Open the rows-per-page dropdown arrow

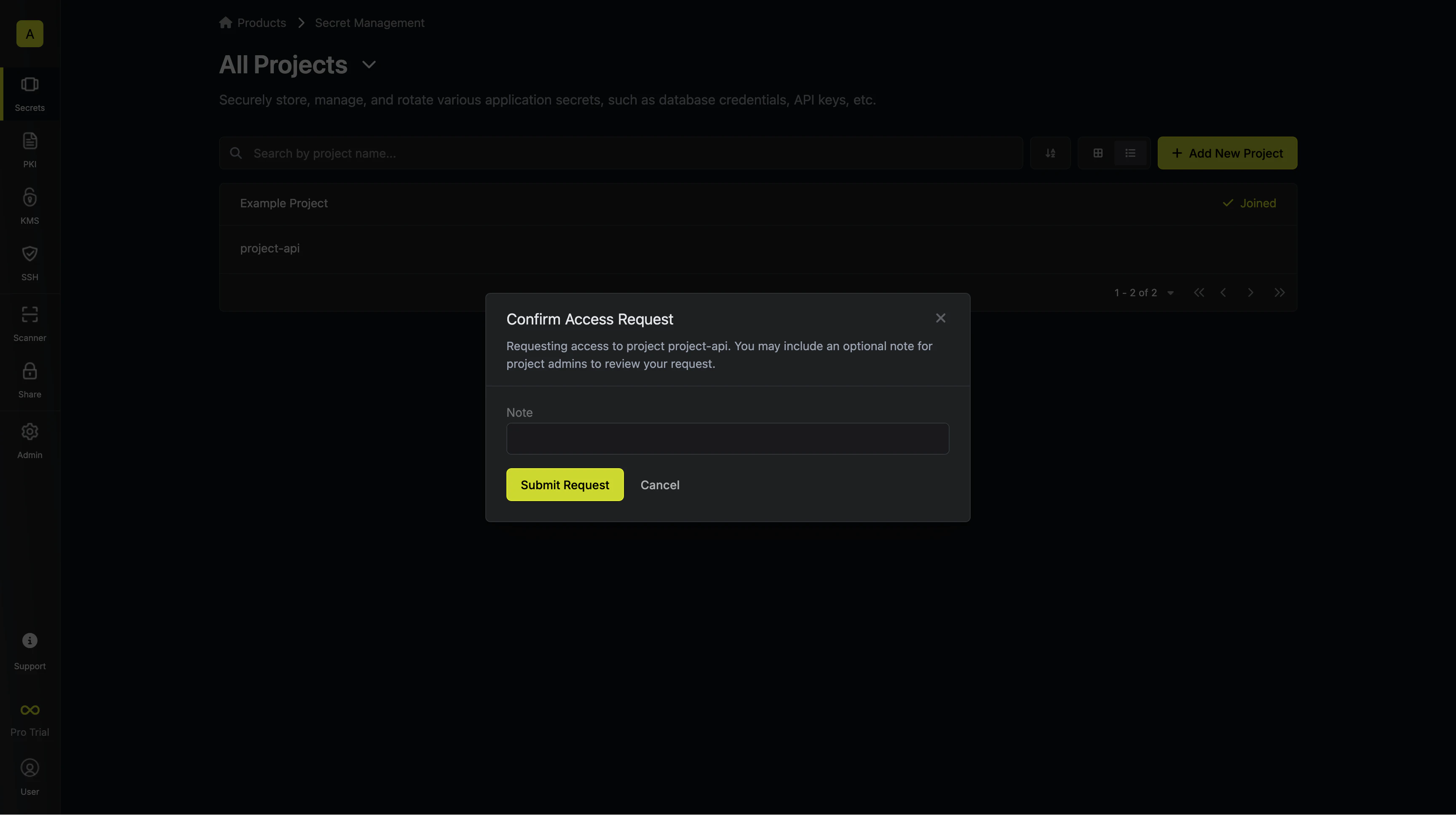click(x=1170, y=293)
